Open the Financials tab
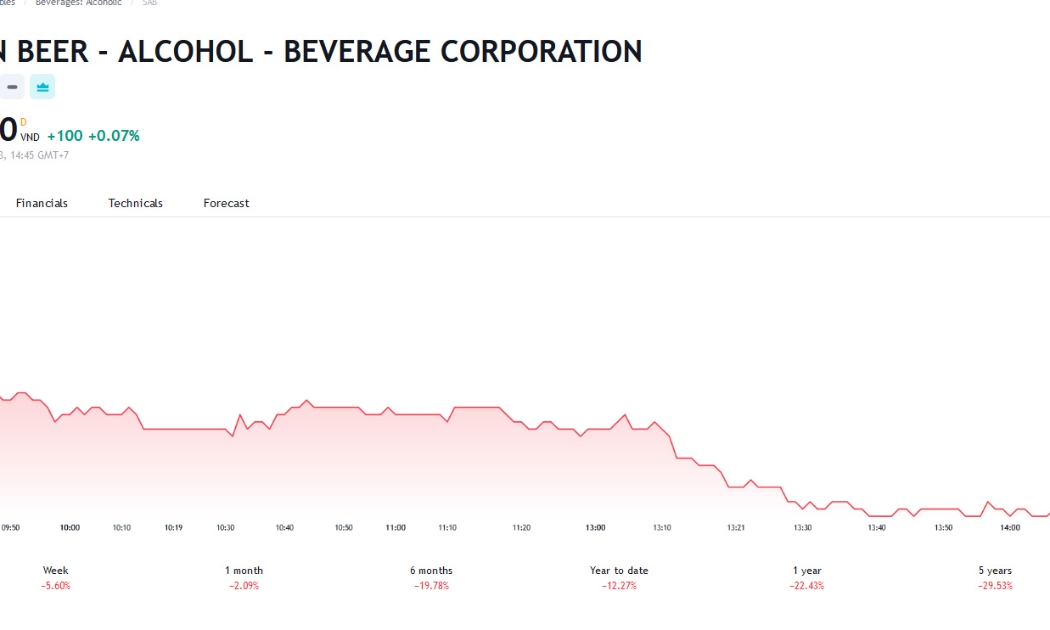The image size is (1050, 630). 42,203
